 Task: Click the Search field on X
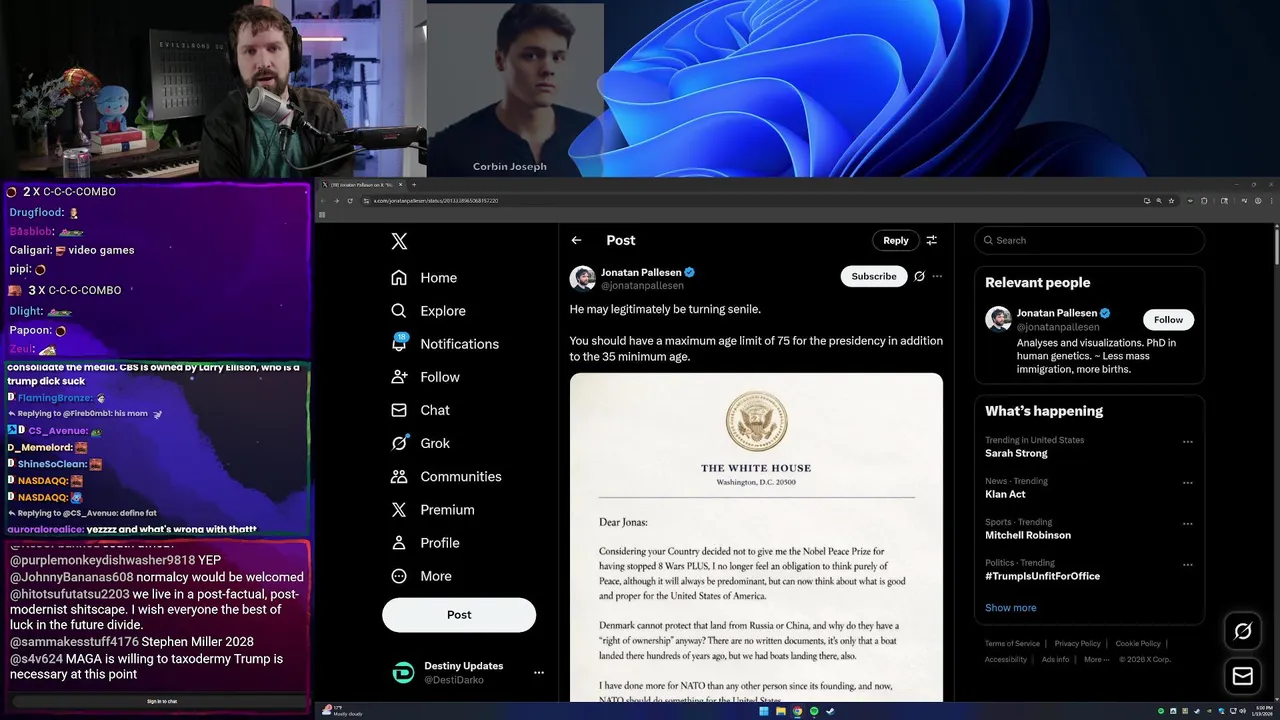pos(1090,240)
